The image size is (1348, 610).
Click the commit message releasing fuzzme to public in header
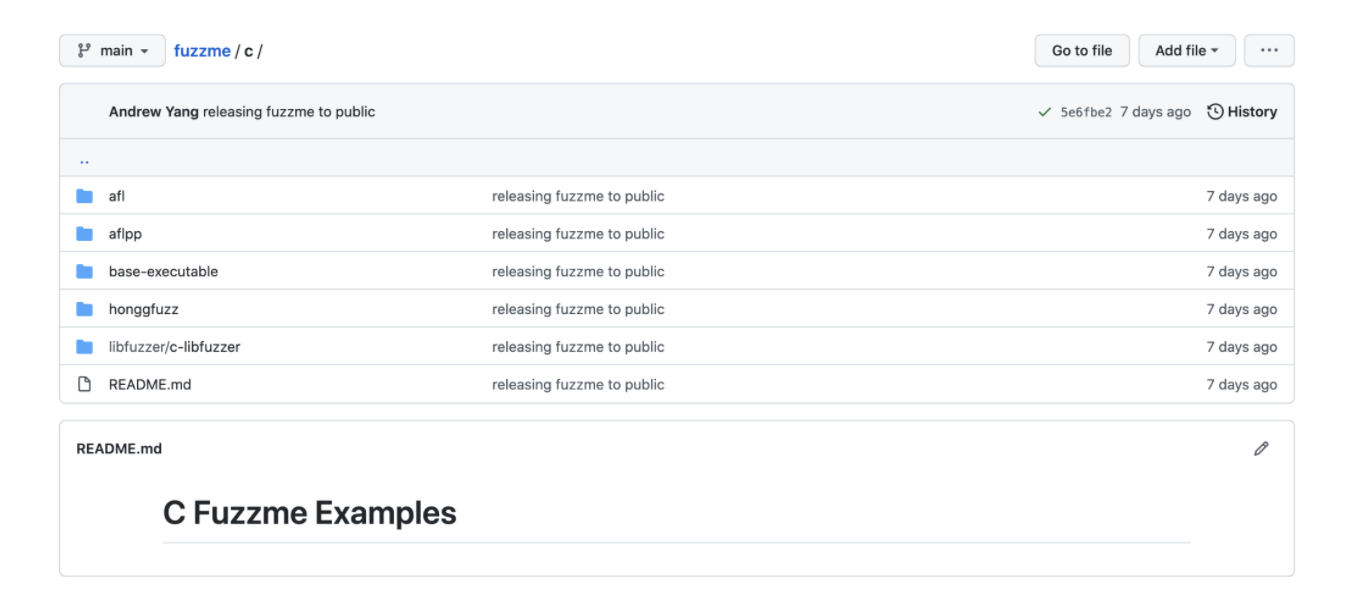[289, 112]
